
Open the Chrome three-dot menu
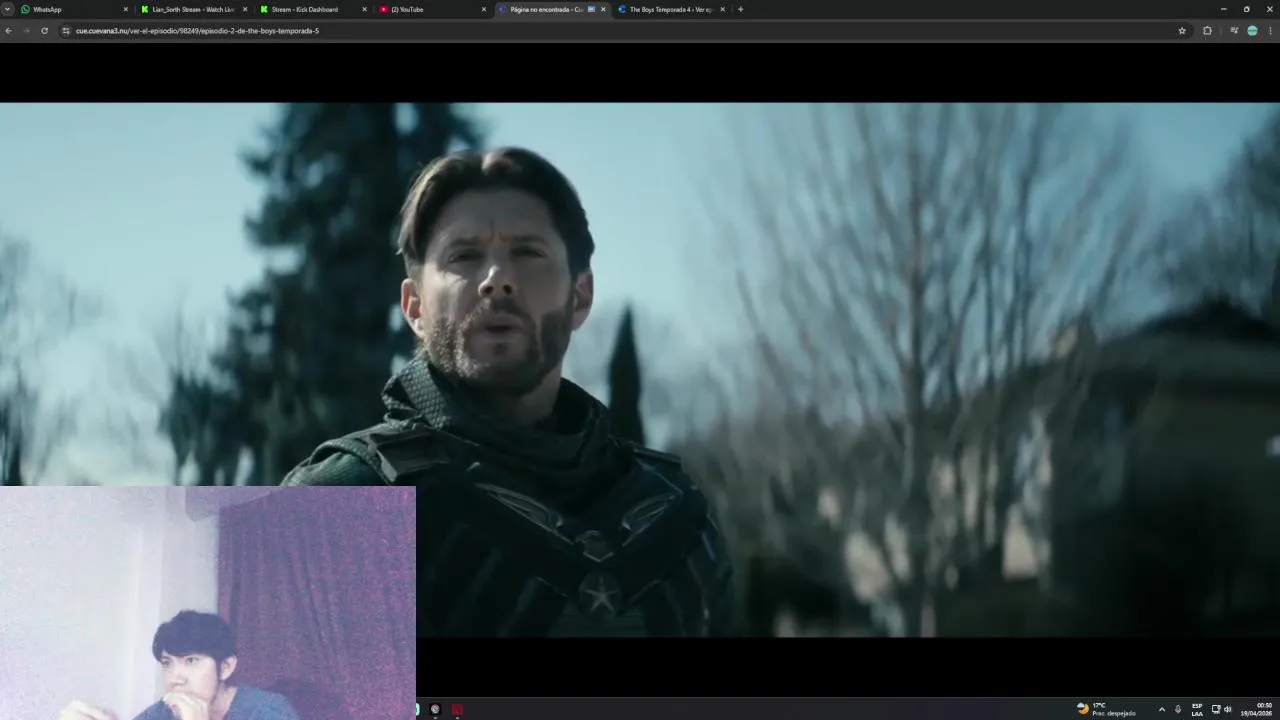tap(1270, 31)
